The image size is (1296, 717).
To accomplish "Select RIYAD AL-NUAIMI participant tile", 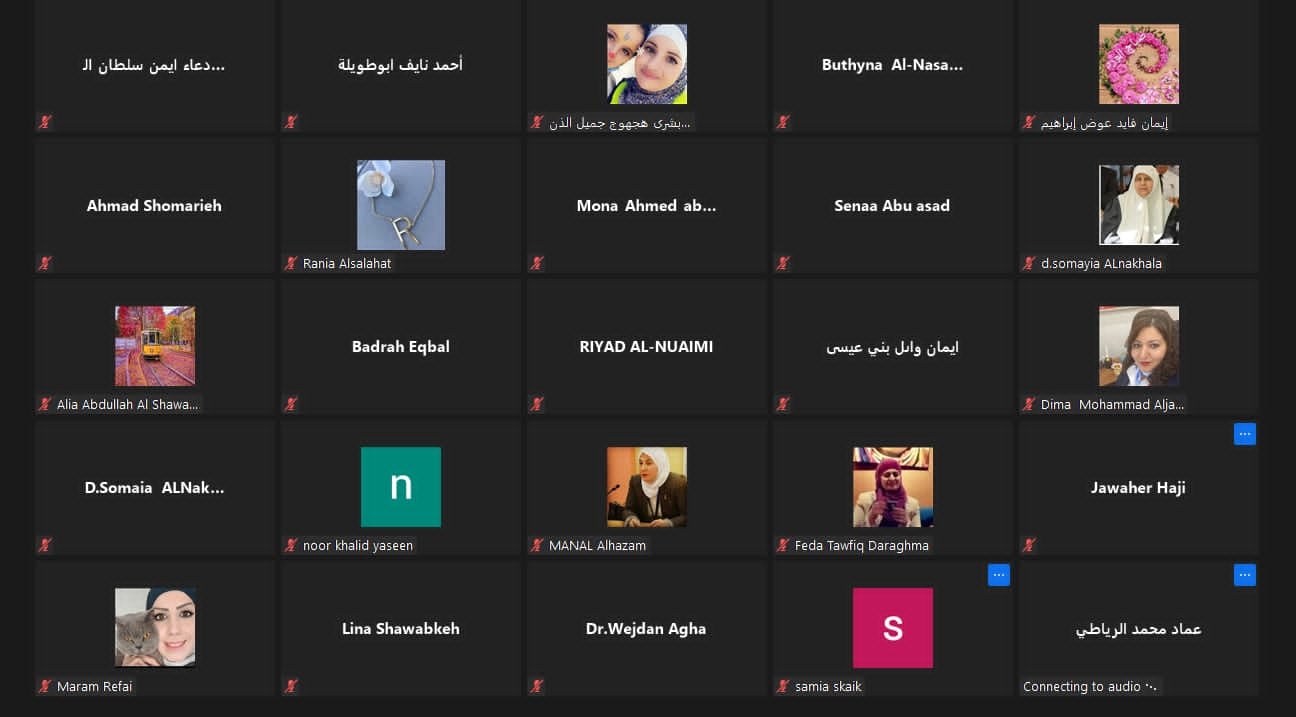I will pos(646,346).
